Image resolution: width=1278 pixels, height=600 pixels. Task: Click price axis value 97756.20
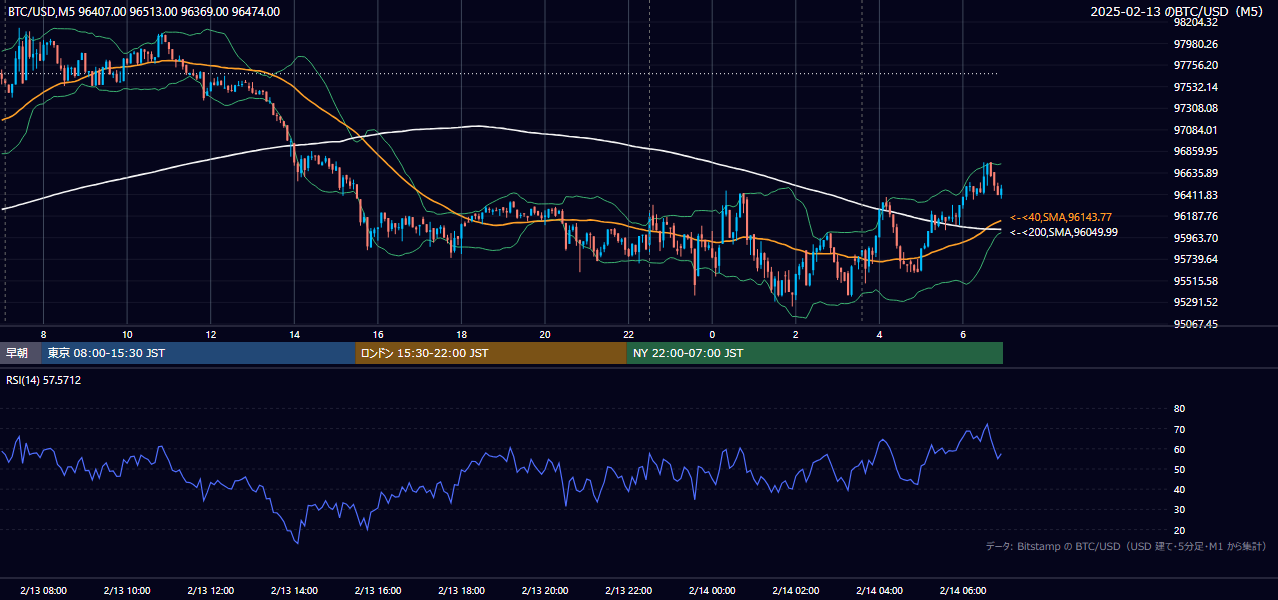[1196, 65]
